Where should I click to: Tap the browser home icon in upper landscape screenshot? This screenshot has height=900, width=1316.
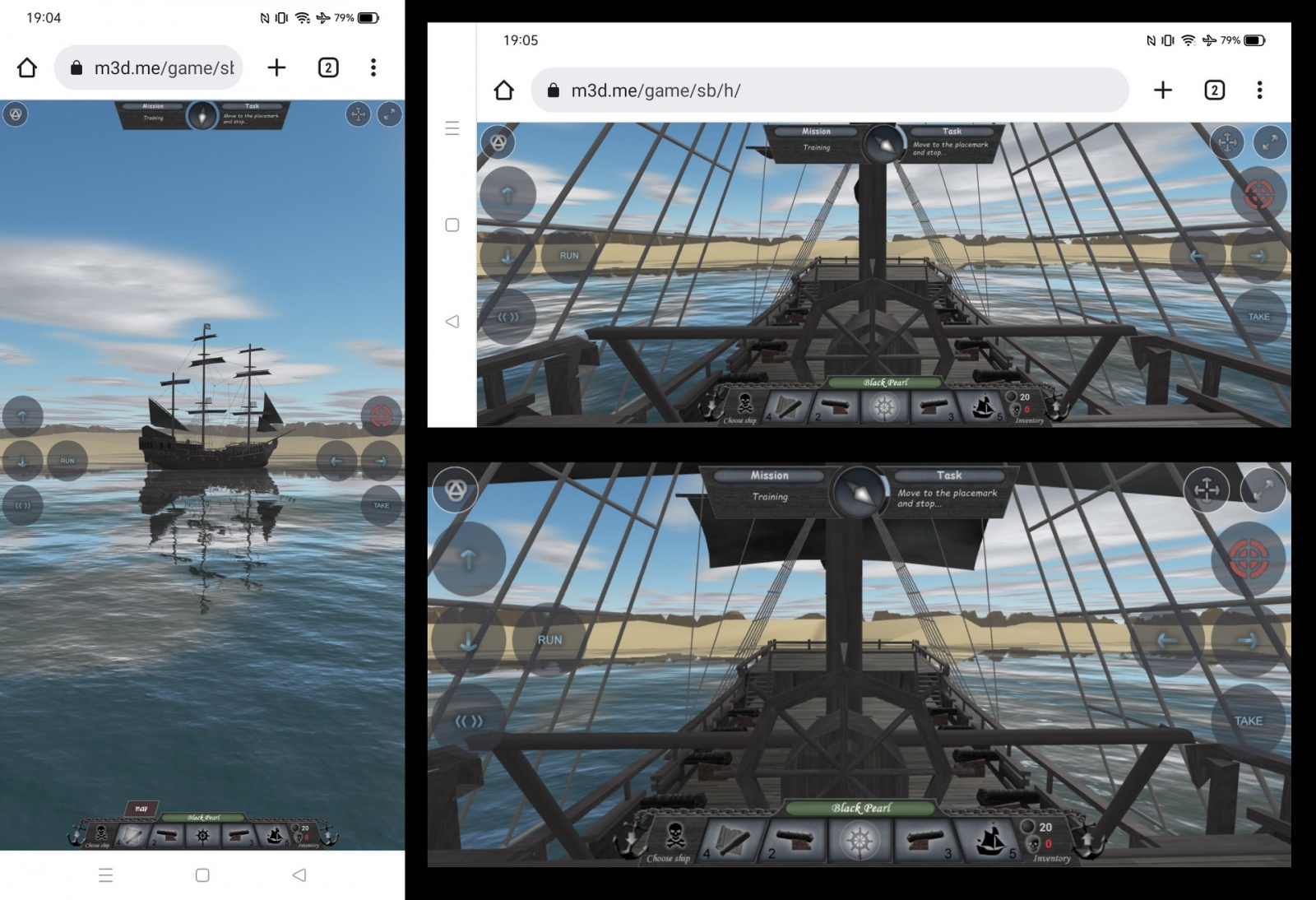pos(504,90)
